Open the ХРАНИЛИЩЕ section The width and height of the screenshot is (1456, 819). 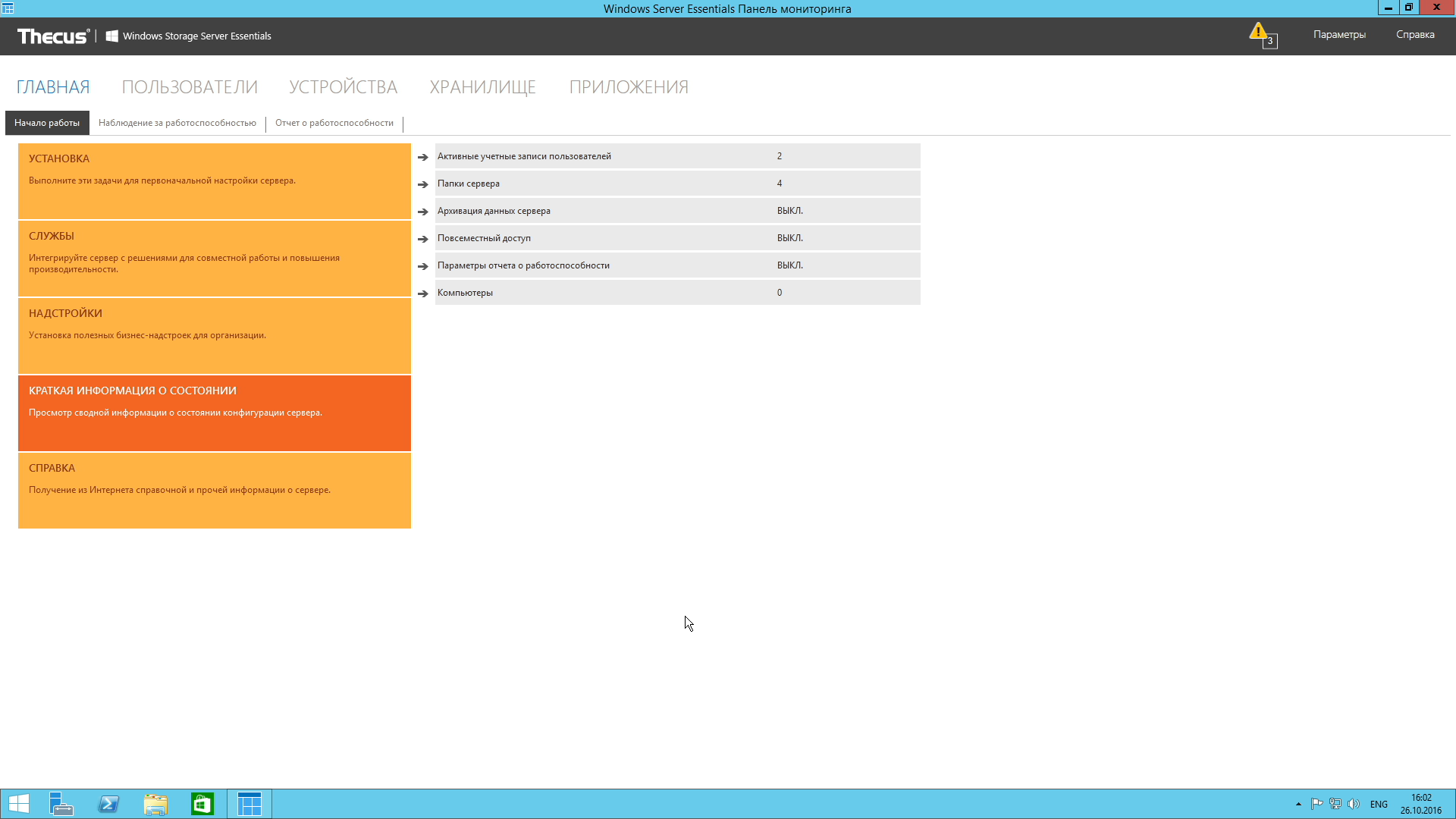point(482,87)
